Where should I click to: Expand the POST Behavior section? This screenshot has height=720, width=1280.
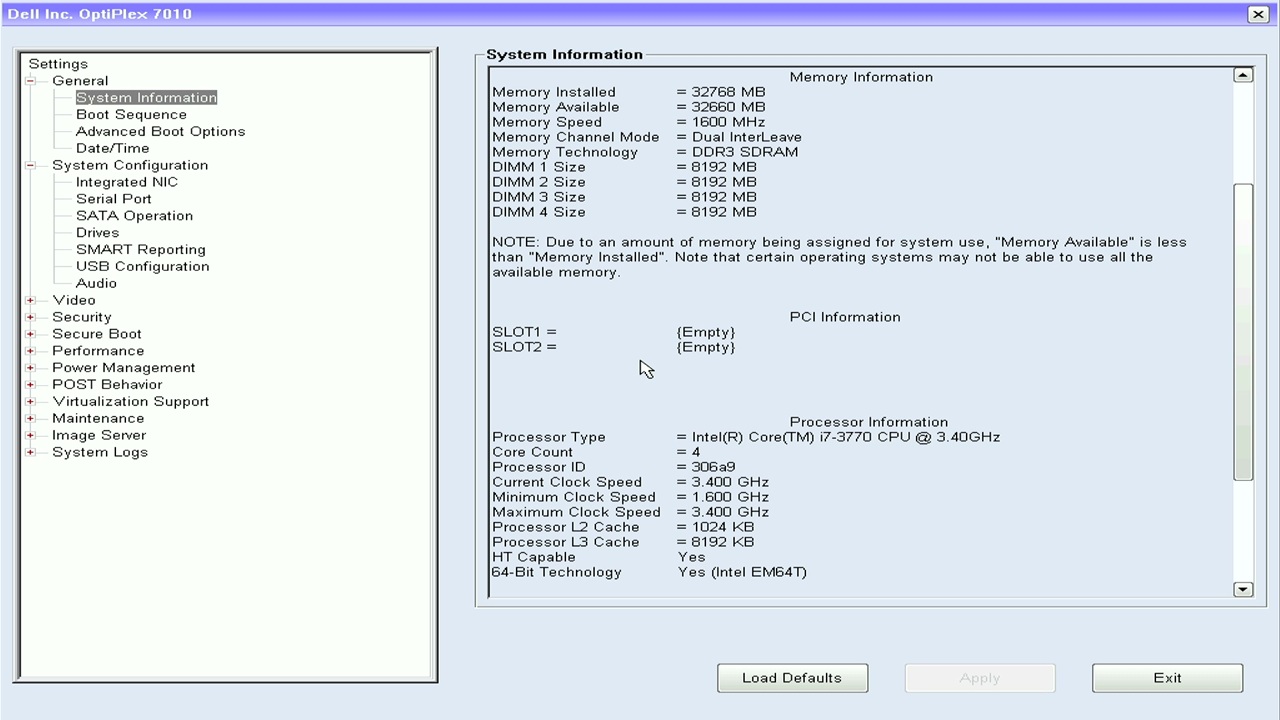(x=31, y=385)
